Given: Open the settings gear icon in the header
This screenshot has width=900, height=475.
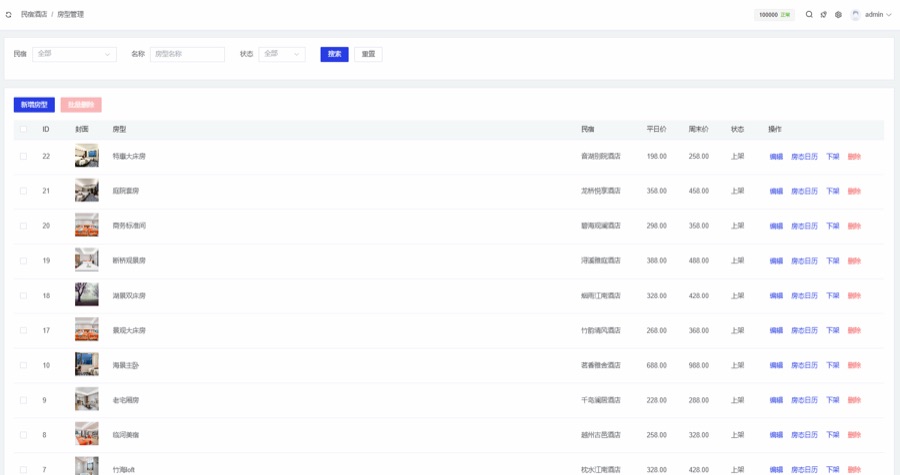Looking at the screenshot, I should pos(838,14).
